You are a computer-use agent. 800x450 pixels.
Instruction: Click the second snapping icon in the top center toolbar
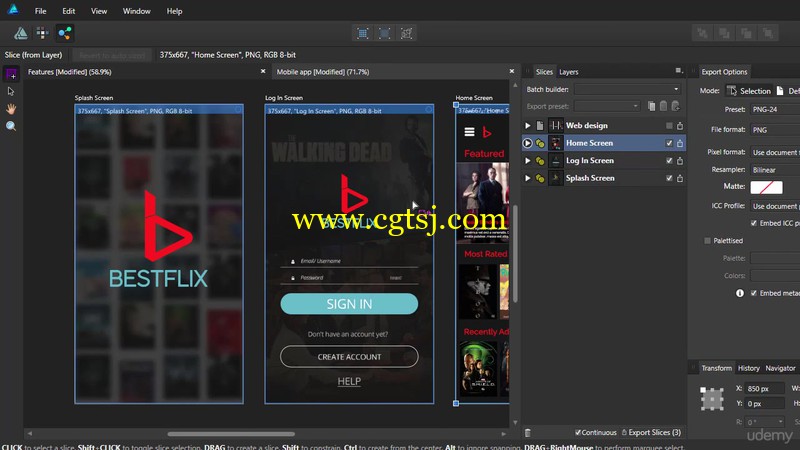384,33
